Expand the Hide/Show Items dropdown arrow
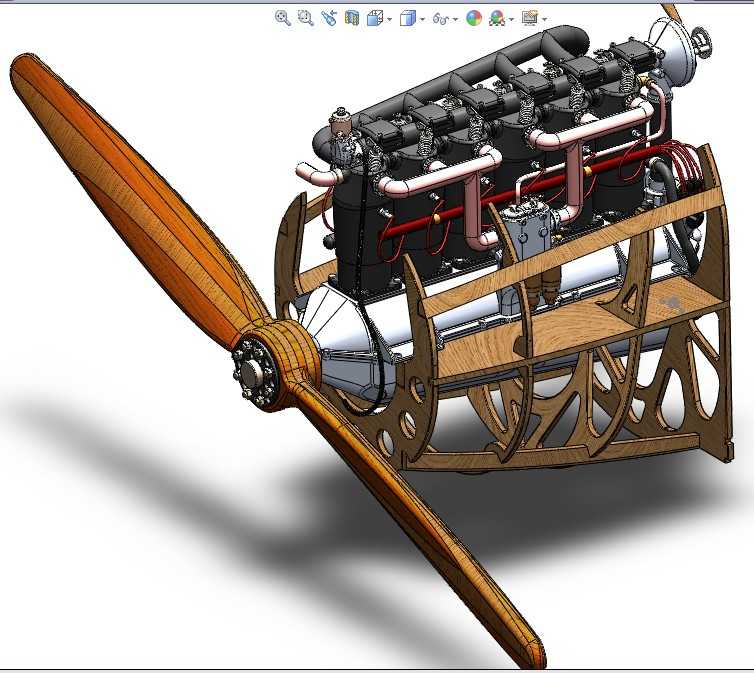 [x=455, y=19]
